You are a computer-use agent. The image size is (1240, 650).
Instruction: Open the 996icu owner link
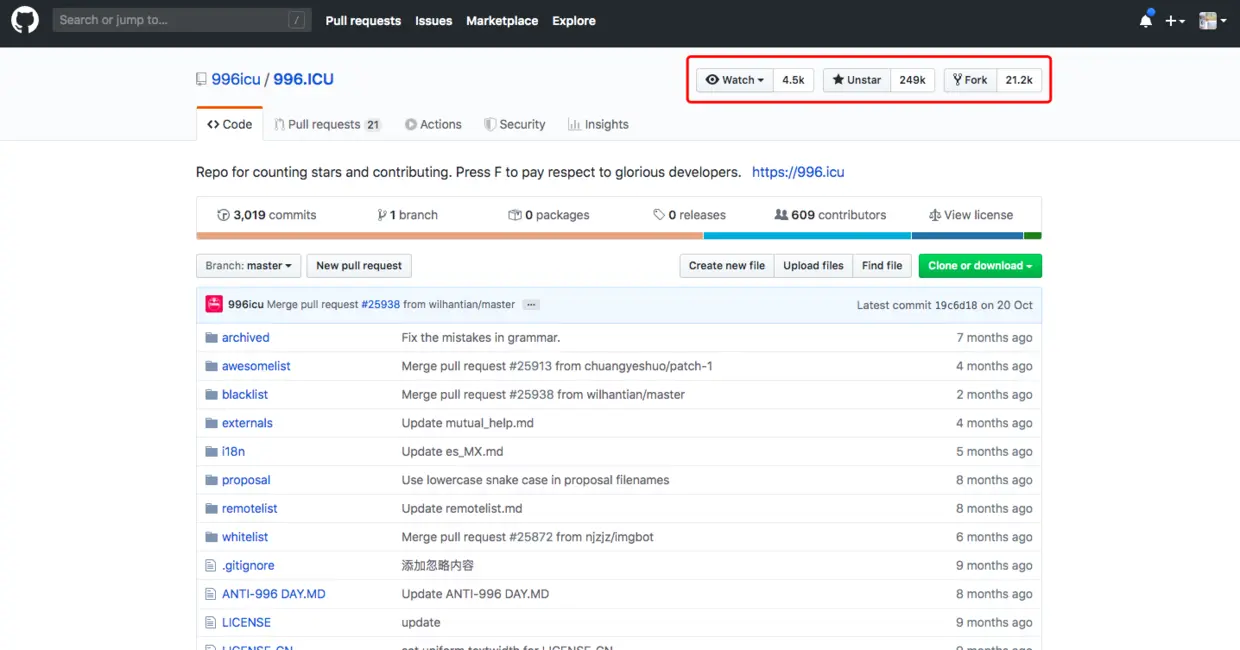(x=236, y=79)
